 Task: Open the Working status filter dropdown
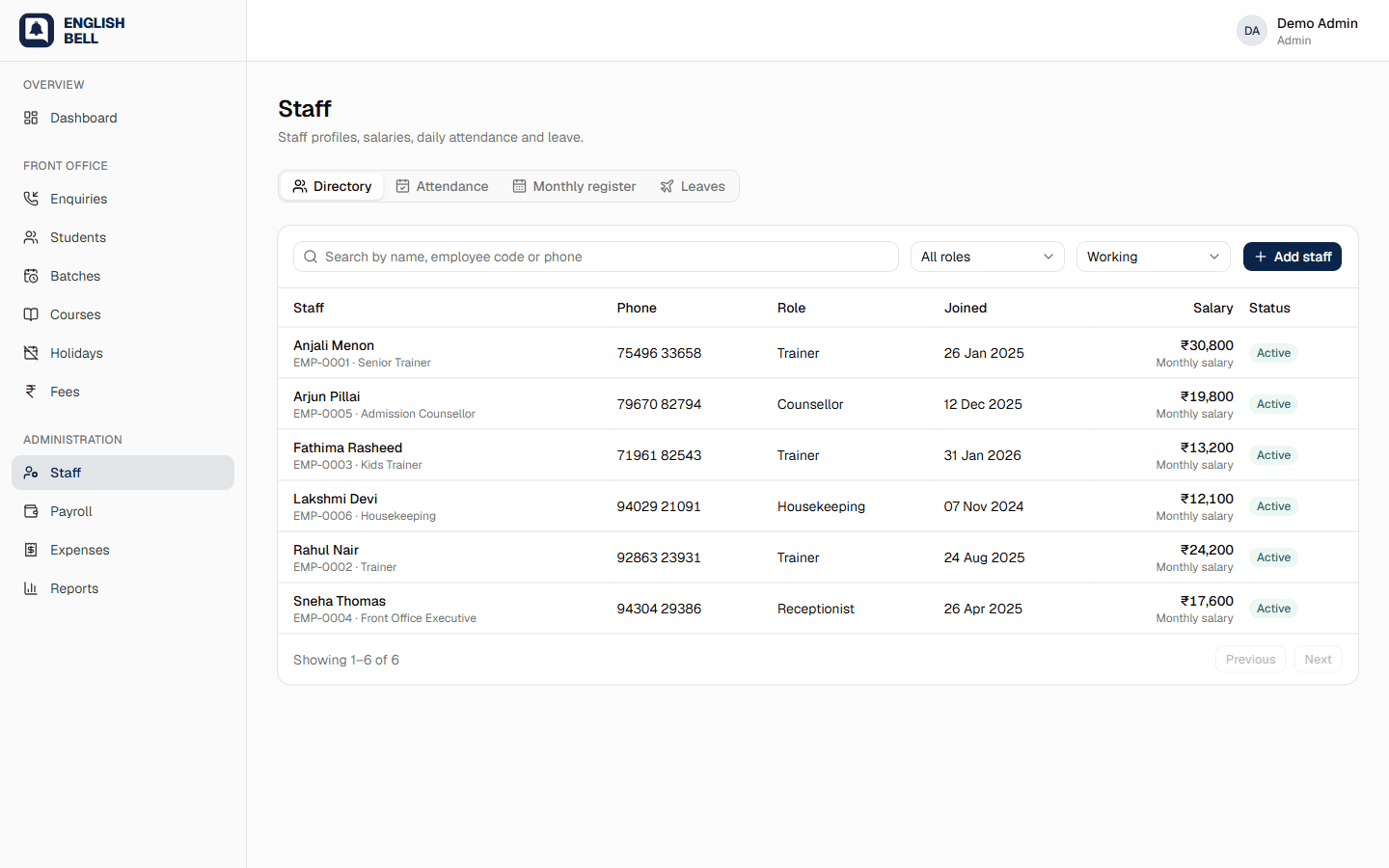[x=1154, y=257]
